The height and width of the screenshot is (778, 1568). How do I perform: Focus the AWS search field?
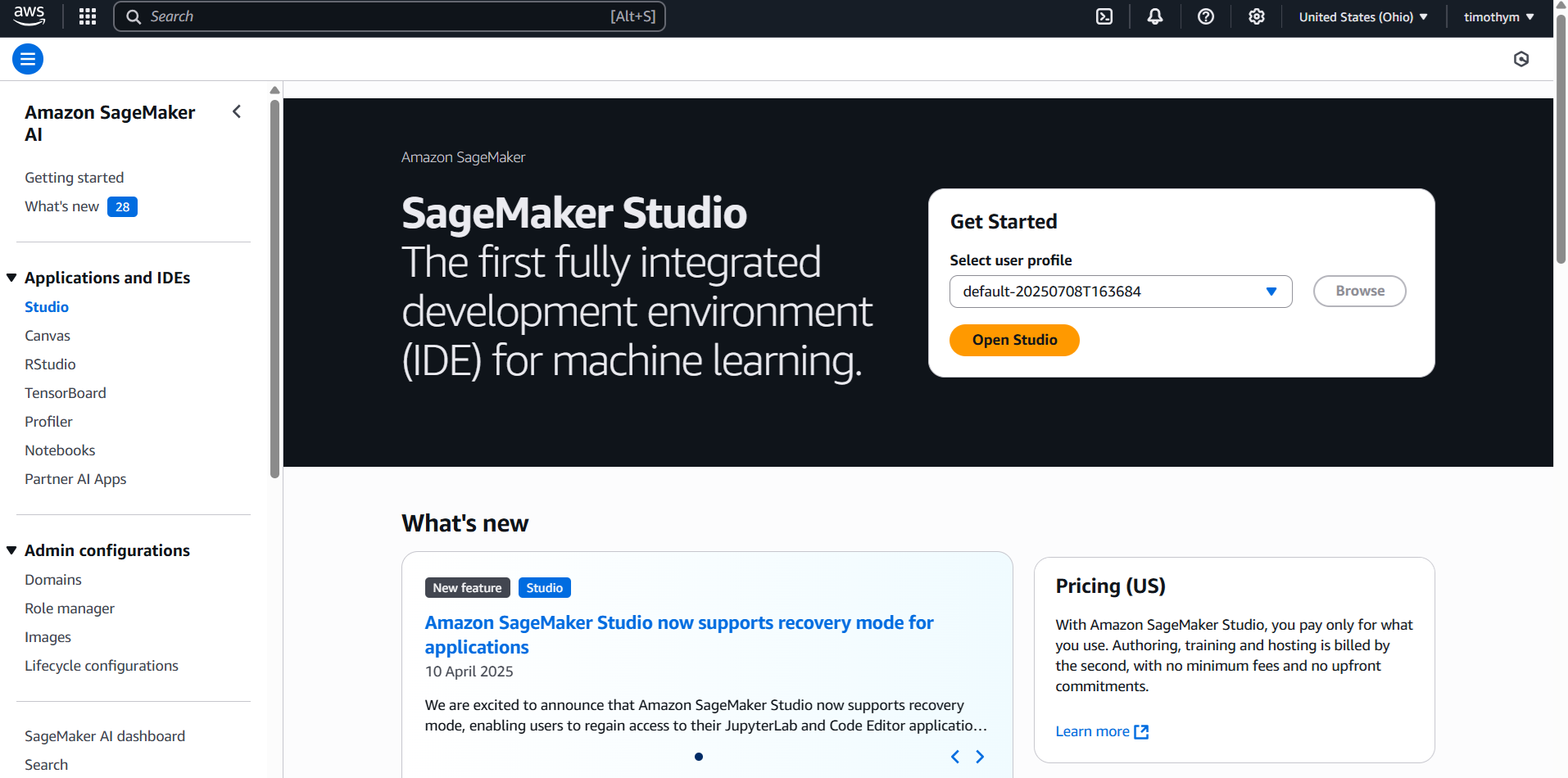point(389,16)
